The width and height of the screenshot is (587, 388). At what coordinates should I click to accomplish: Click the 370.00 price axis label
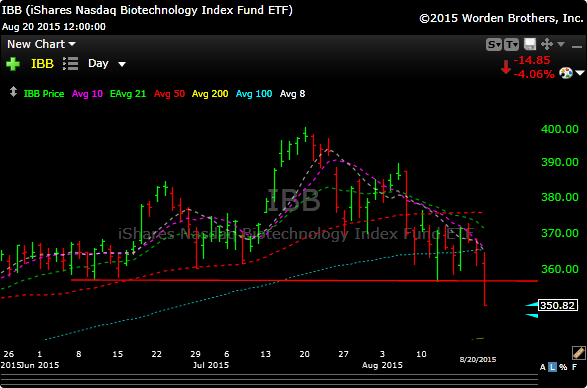(560, 233)
